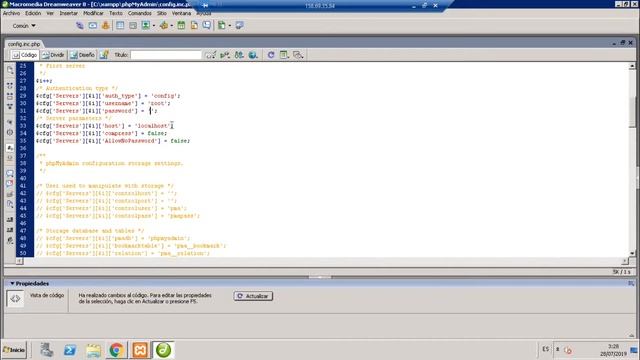The height and width of the screenshot is (360, 640).
Task: Click the Wrap Tag coding icon
Action: pyautogui.click(x=10, y=194)
